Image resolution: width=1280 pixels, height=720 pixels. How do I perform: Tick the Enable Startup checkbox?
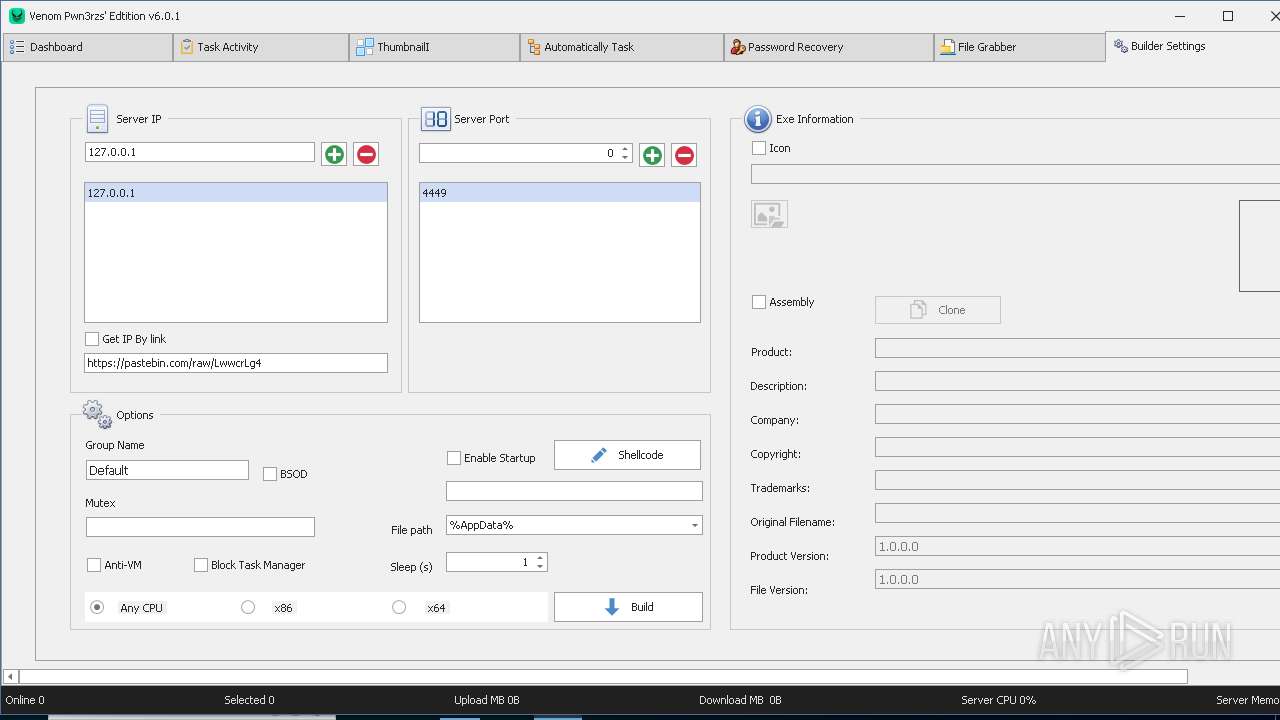point(454,458)
